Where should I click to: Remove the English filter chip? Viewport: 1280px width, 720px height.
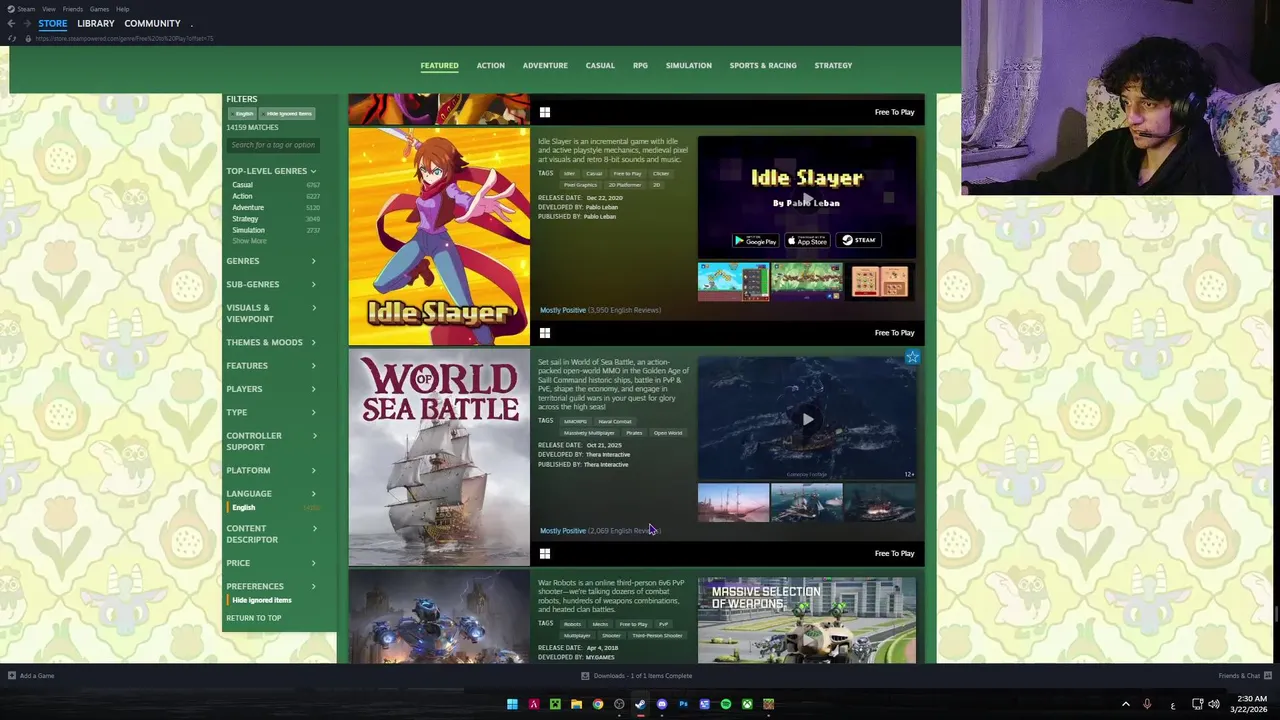coord(244,114)
